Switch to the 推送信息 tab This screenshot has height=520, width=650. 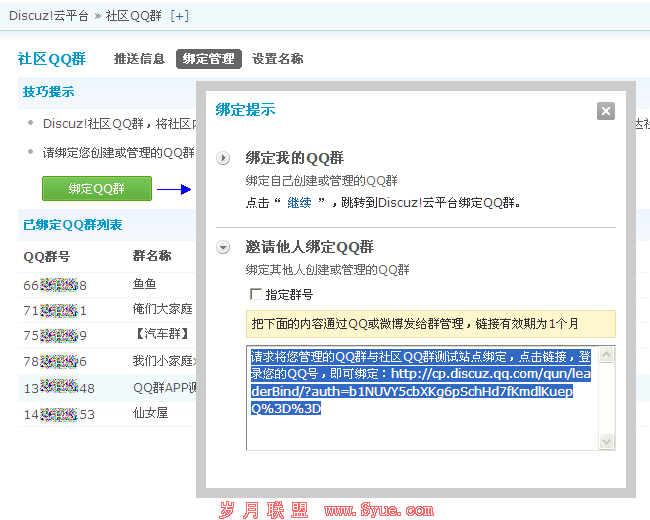pos(139,59)
